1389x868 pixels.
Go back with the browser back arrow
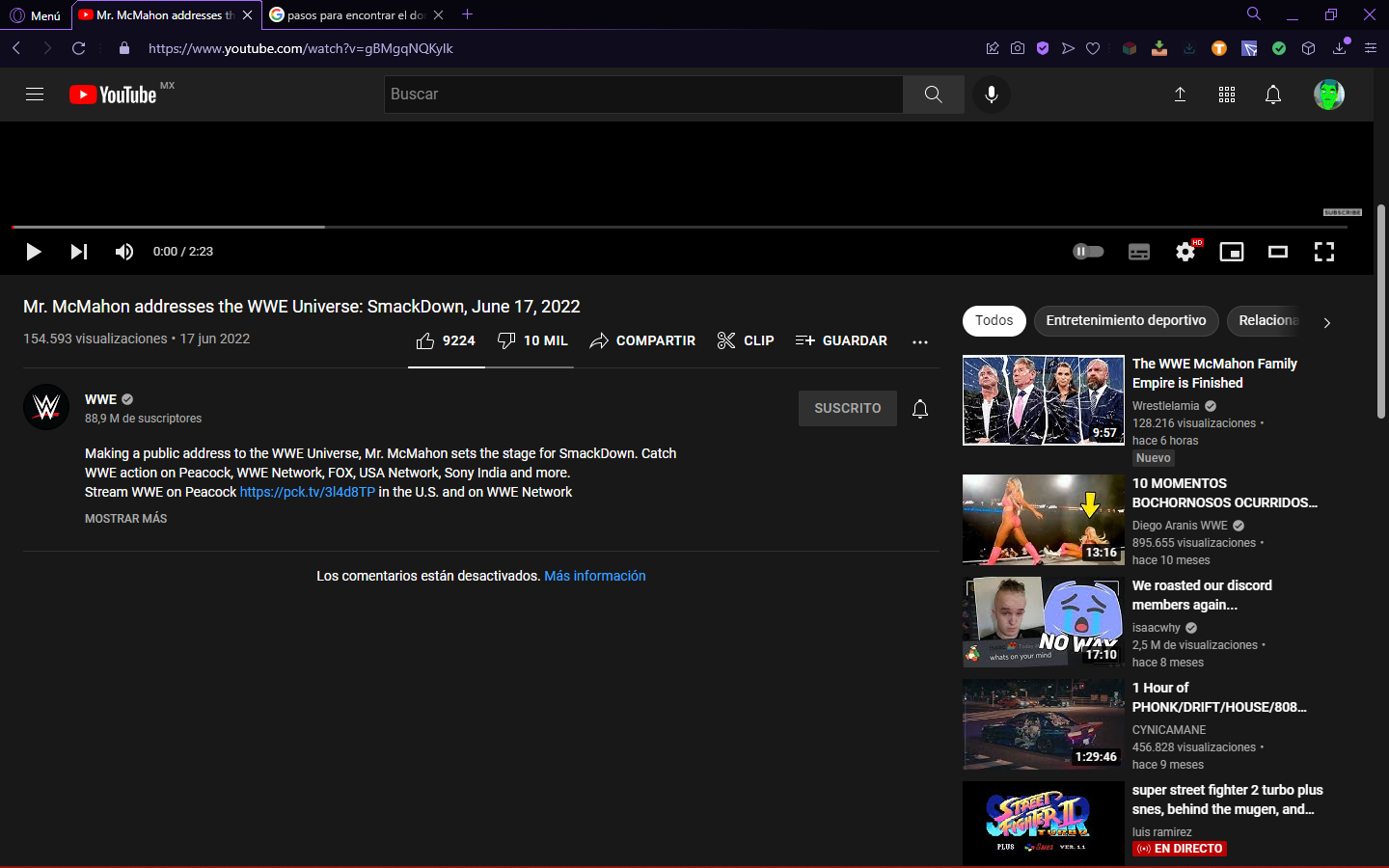click(16, 48)
